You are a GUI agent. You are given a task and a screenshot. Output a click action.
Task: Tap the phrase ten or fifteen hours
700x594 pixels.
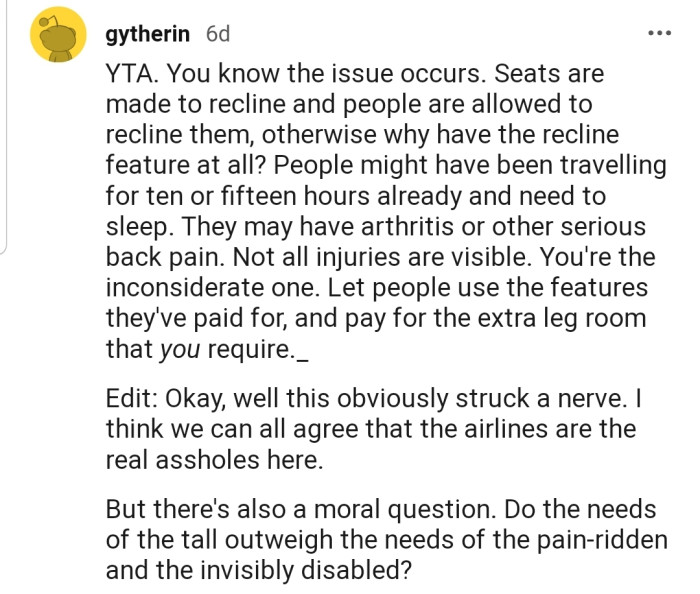click(x=260, y=196)
